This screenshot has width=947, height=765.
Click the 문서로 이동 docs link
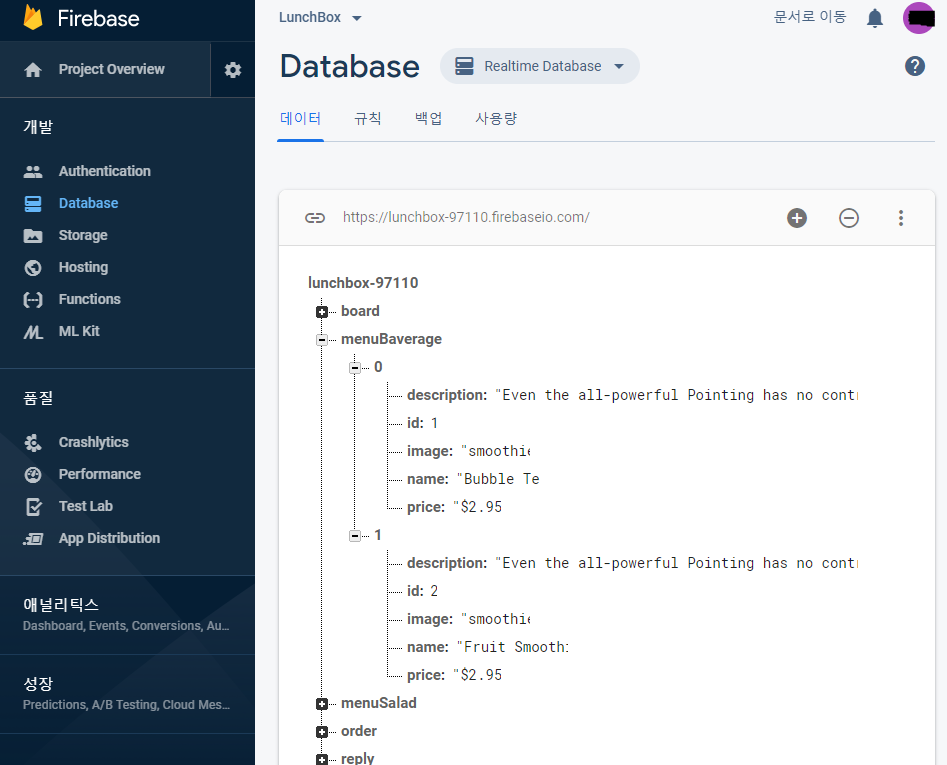coord(810,17)
